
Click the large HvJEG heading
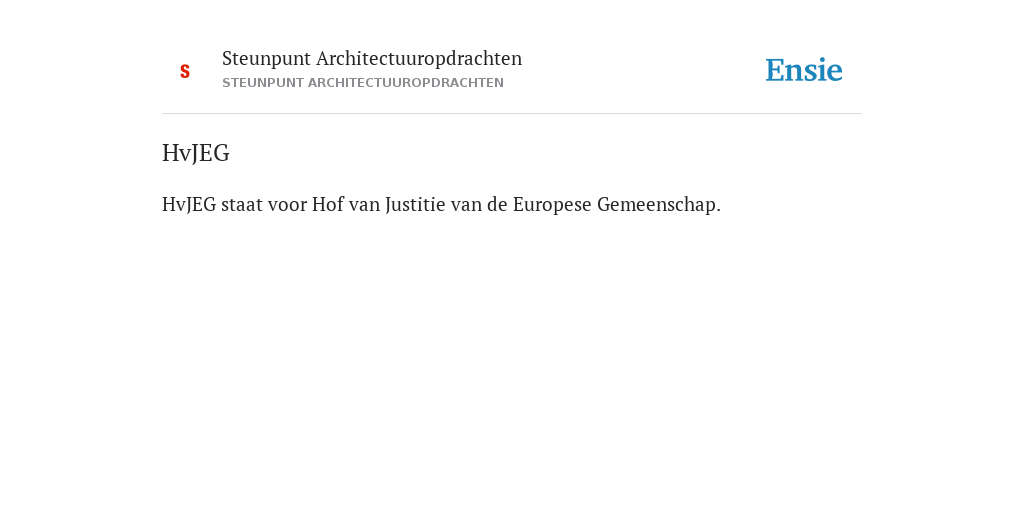pyautogui.click(x=195, y=153)
